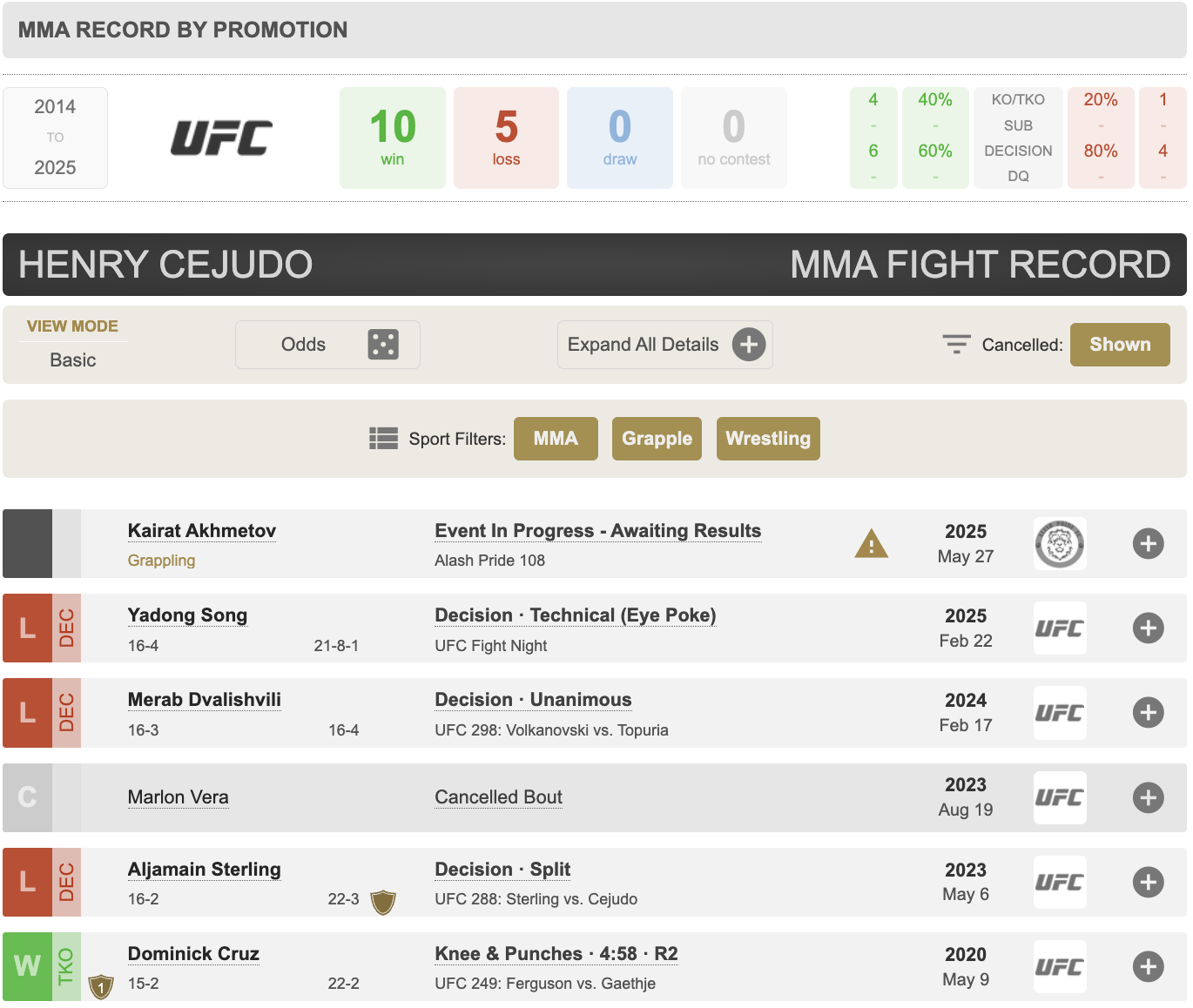Click the Alash Pride lion logo

click(1060, 544)
